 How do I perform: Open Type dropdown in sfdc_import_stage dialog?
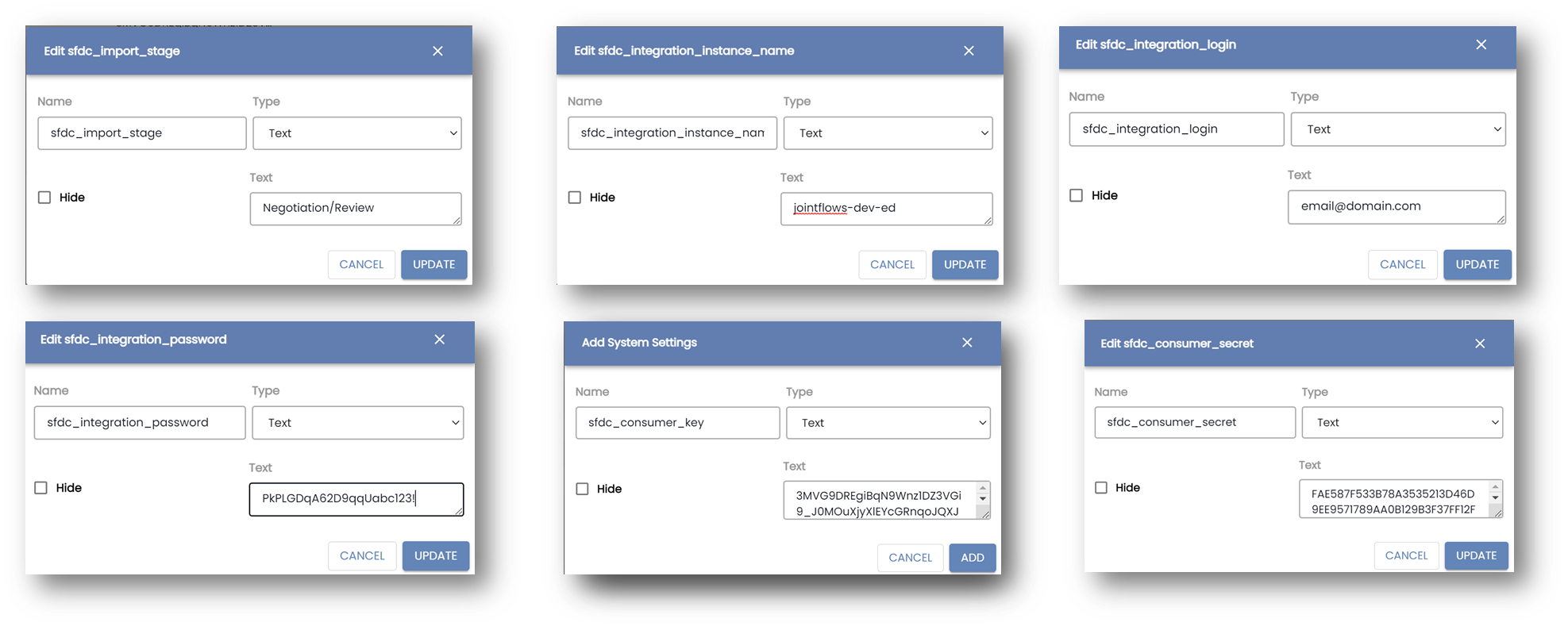click(x=356, y=133)
